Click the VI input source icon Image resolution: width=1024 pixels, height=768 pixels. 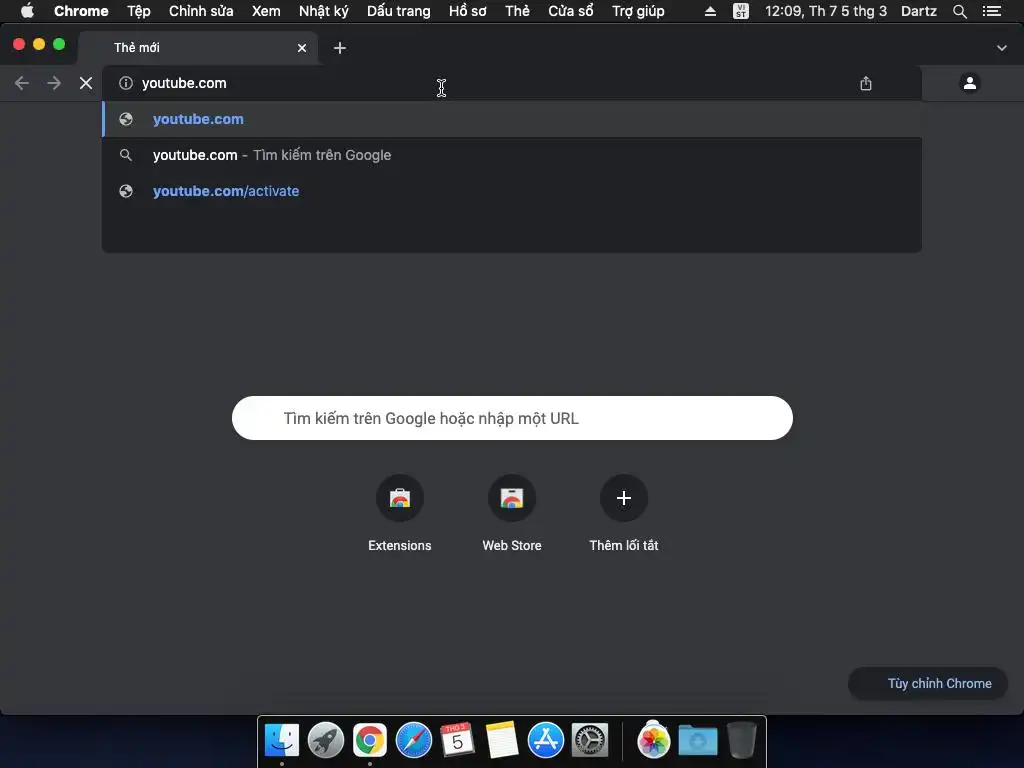coord(741,11)
